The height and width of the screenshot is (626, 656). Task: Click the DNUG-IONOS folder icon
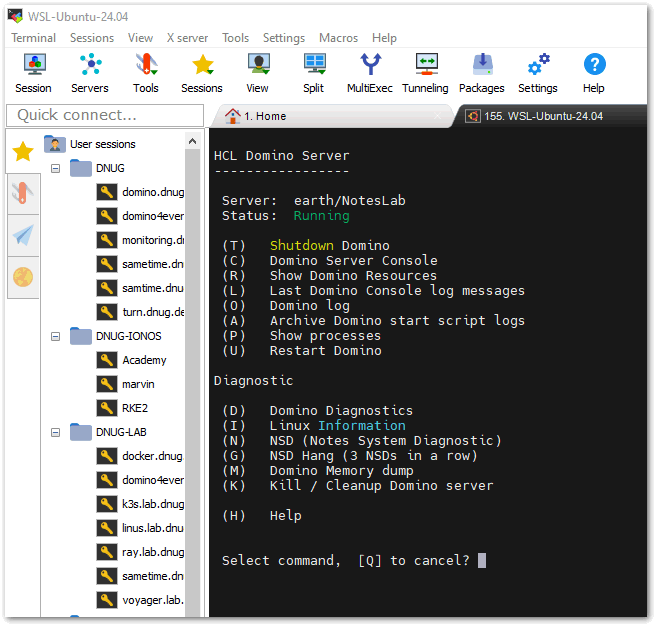81,336
